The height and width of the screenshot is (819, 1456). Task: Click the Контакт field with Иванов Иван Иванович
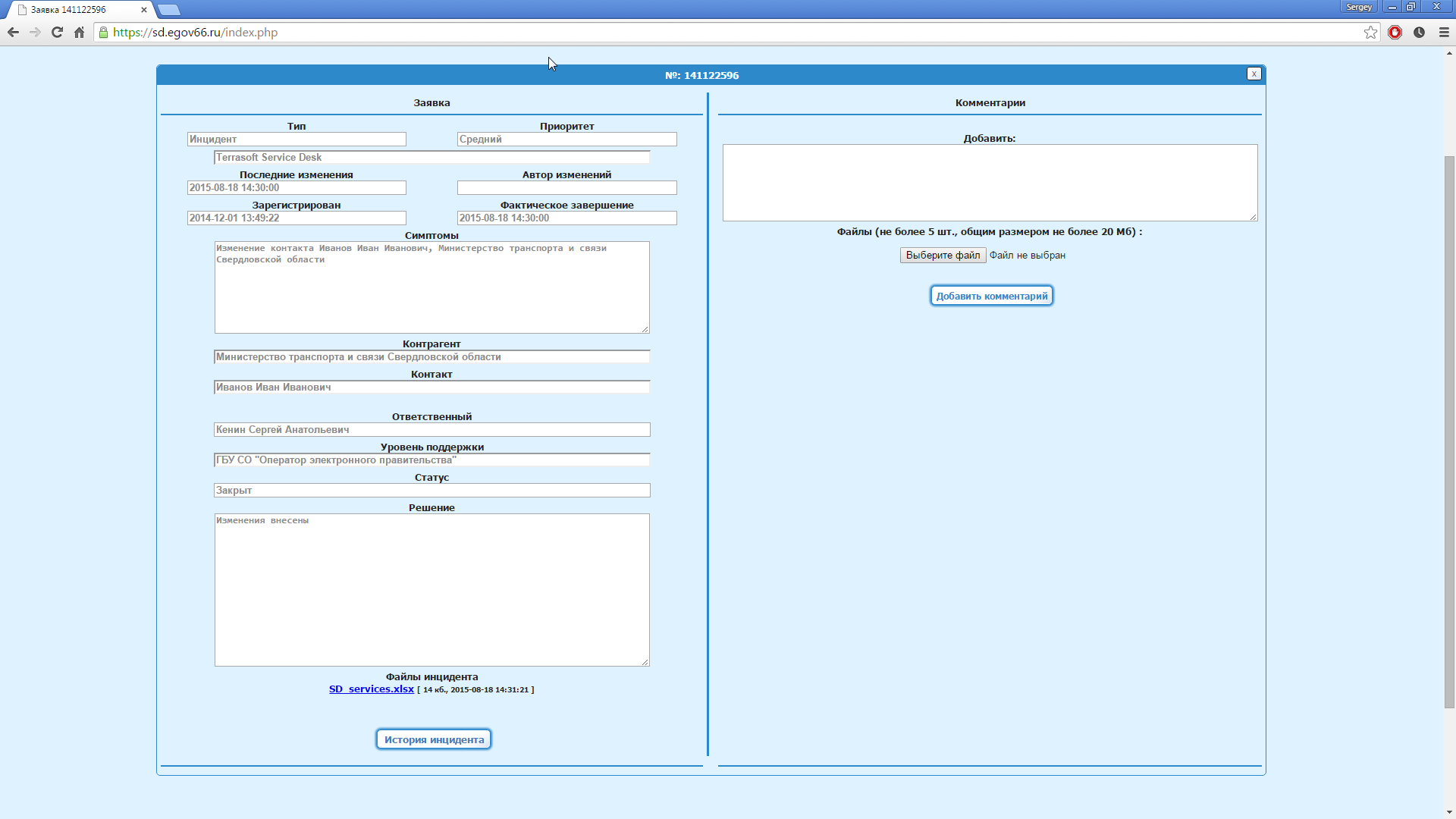pos(431,388)
